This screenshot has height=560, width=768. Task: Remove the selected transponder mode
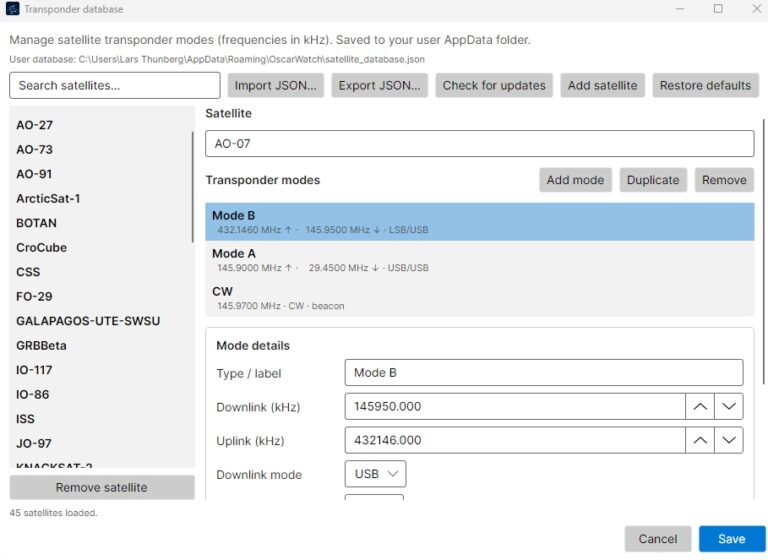point(724,180)
